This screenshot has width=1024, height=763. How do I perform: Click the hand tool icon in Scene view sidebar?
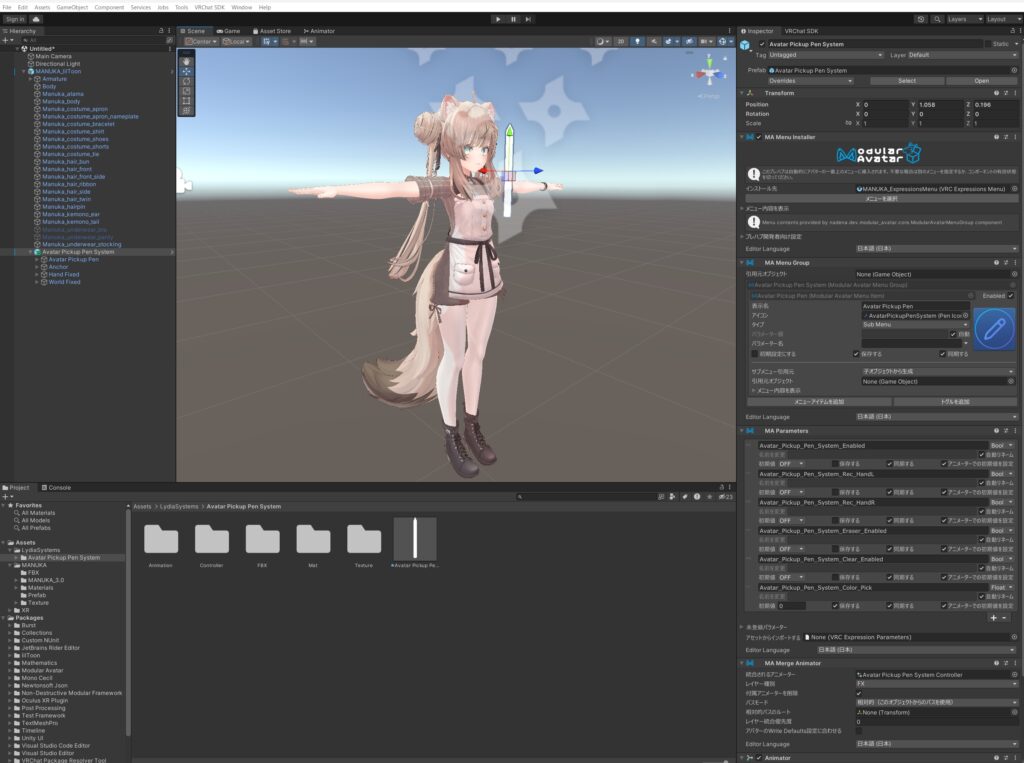[x=185, y=61]
